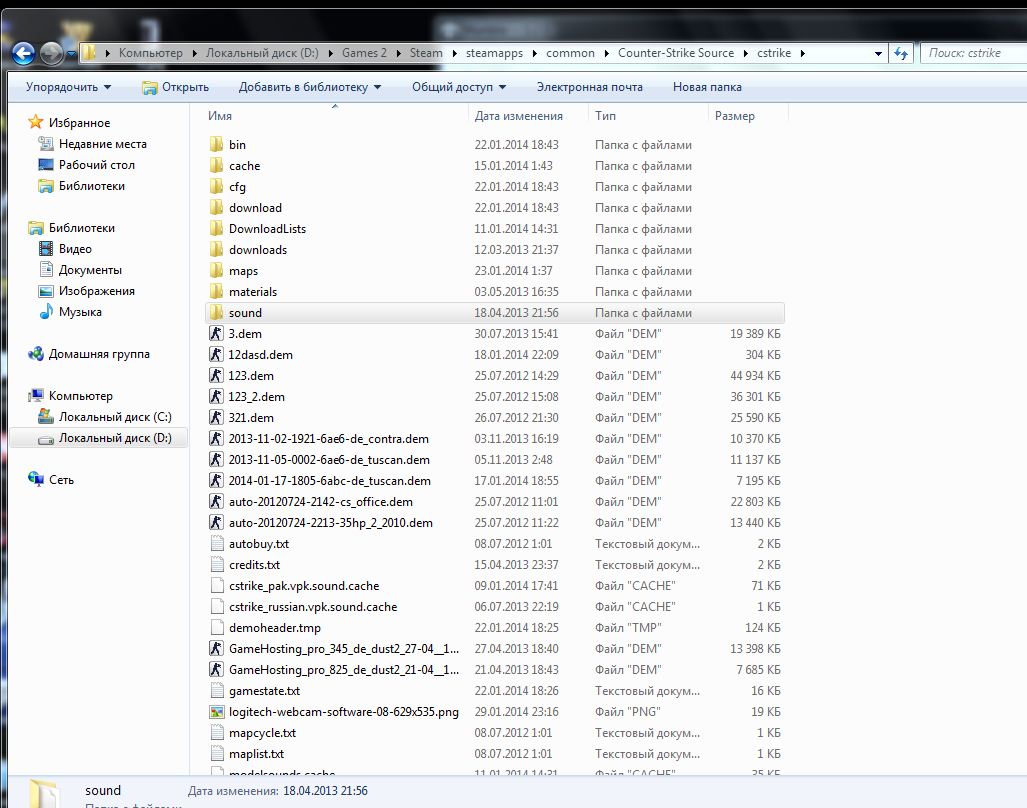
Task: Select the credits.txt file icon
Action: [x=217, y=564]
